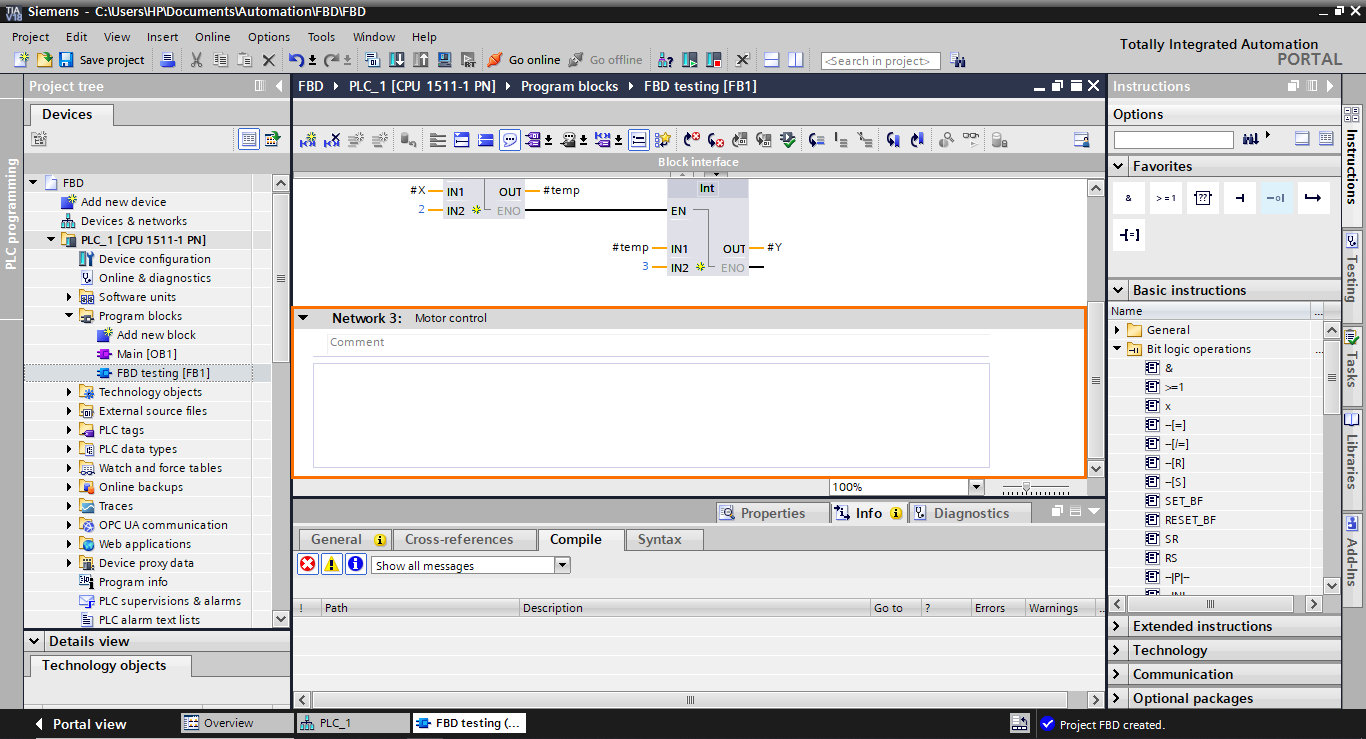Image resolution: width=1366 pixels, height=739 pixels.
Task: Click the Download to device icon
Action: [x=398, y=60]
